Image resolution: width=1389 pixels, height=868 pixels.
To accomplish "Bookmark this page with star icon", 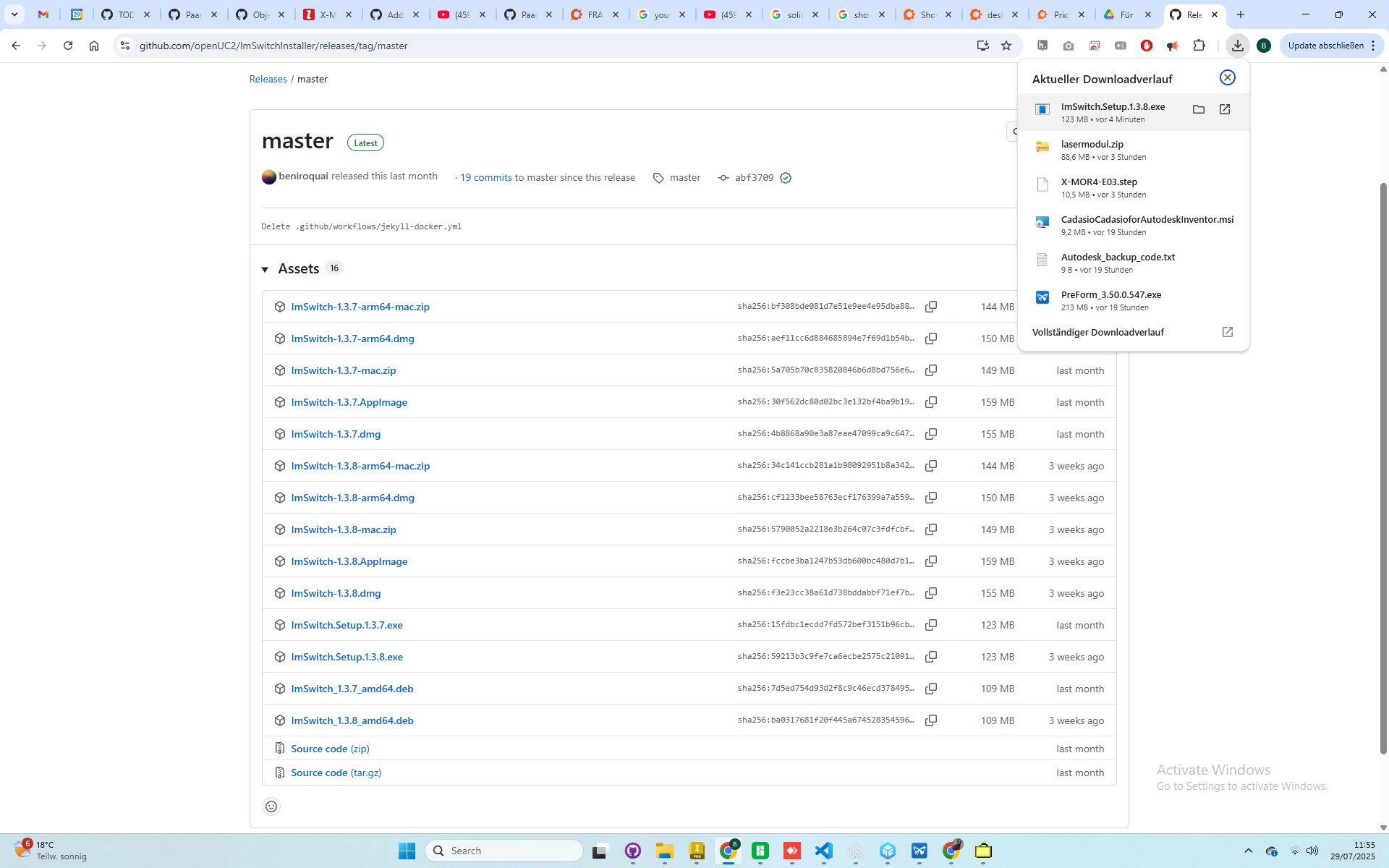I will (1006, 46).
